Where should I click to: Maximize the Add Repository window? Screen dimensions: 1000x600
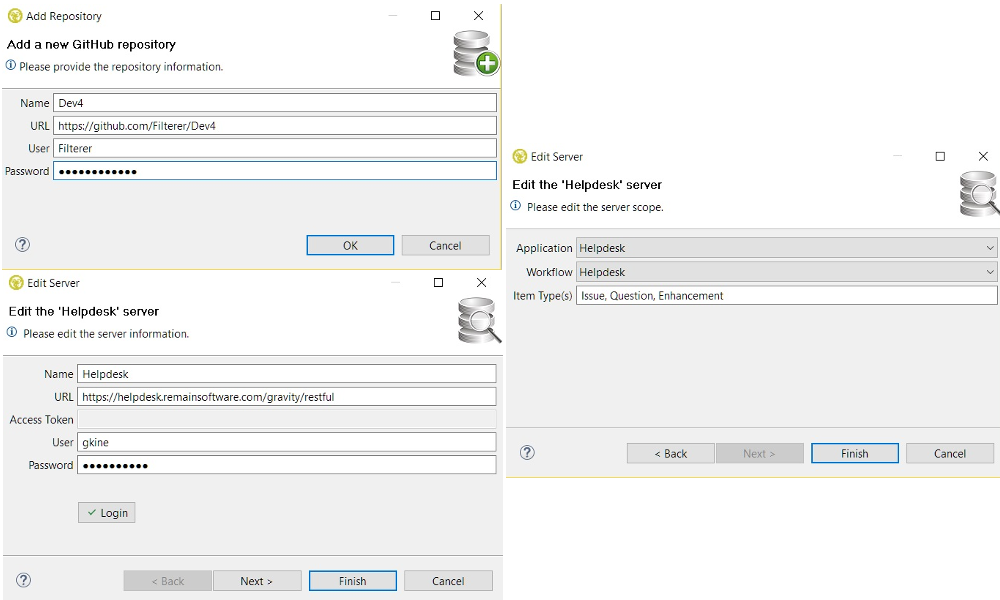tap(436, 15)
